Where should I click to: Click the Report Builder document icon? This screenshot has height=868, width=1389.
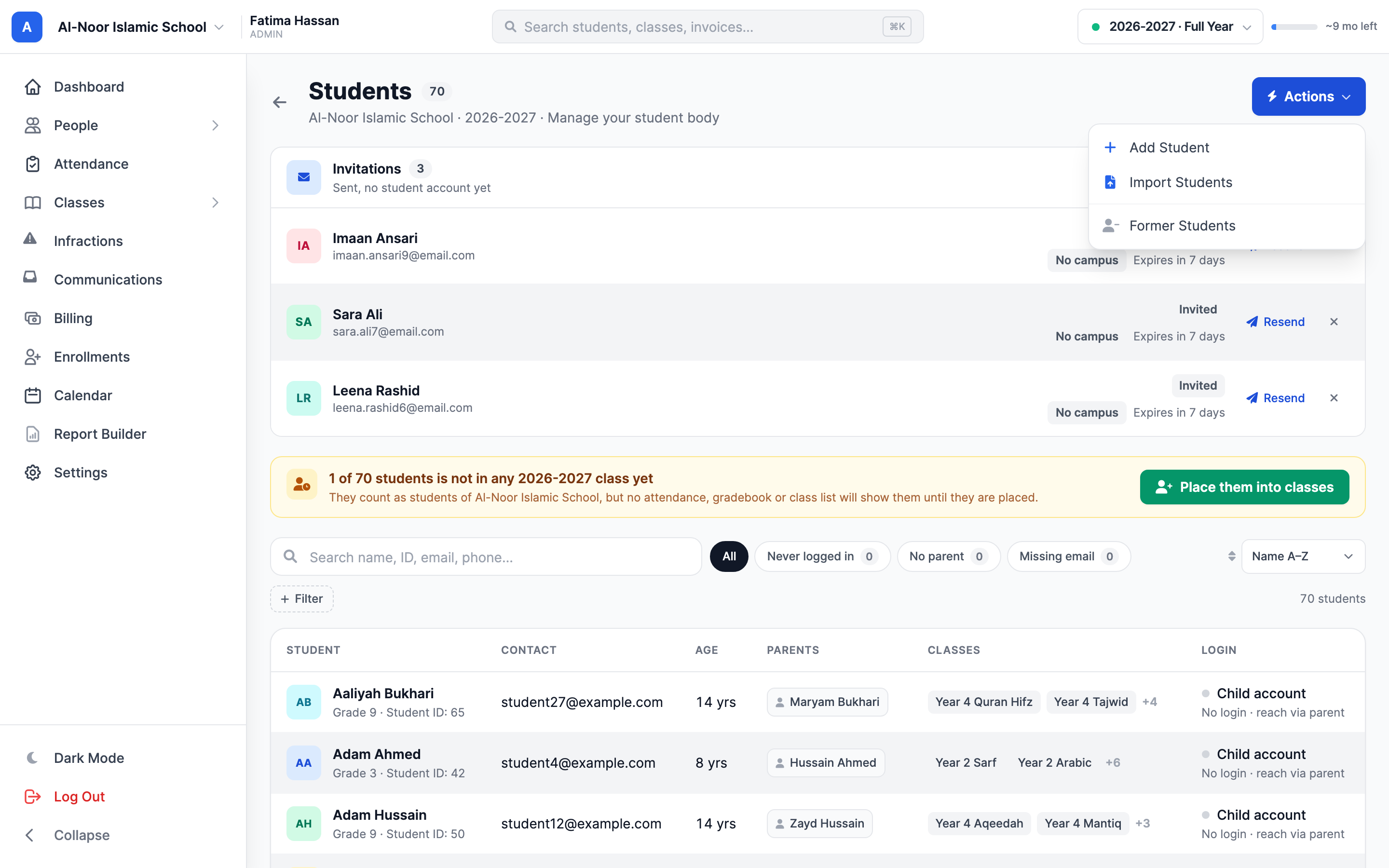point(33,434)
